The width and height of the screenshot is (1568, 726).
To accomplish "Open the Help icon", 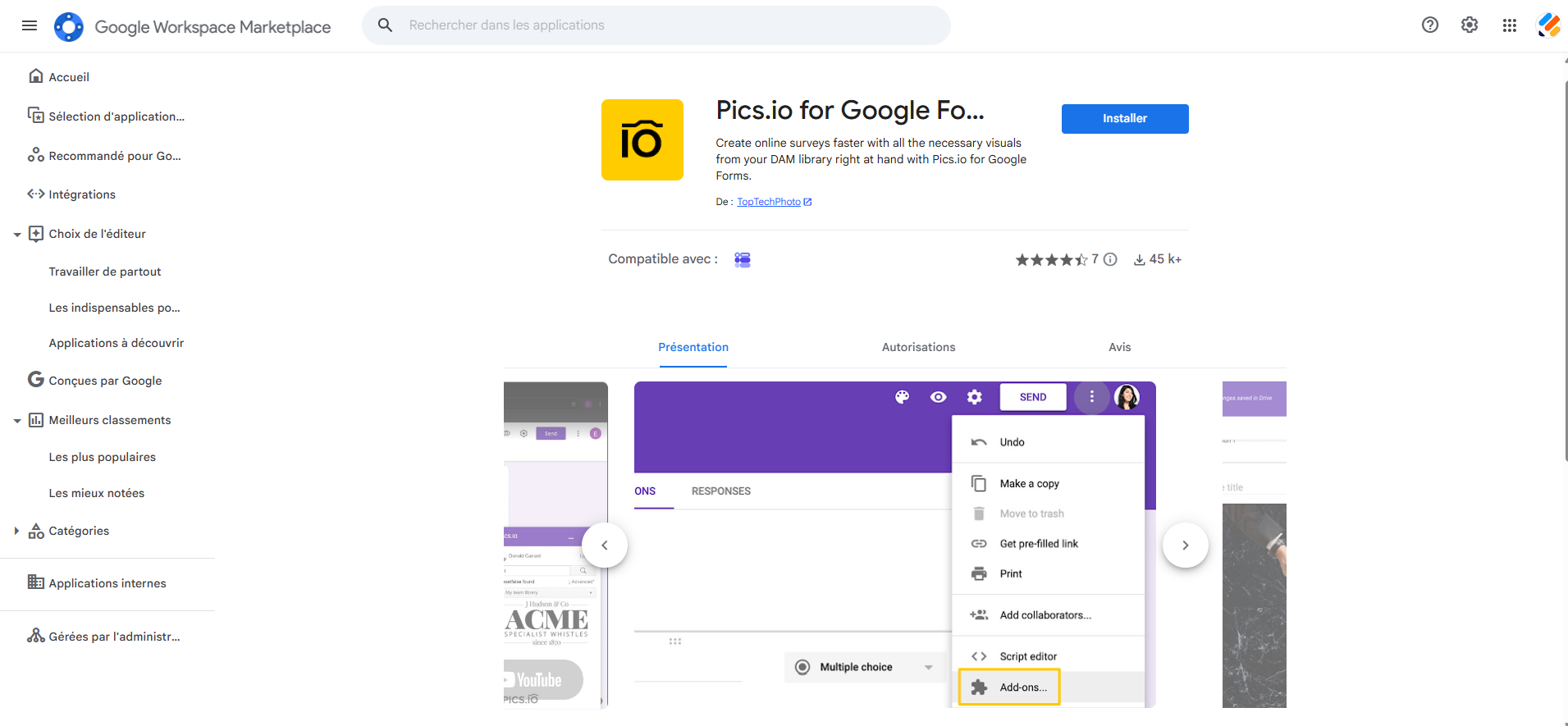I will (1430, 25).
